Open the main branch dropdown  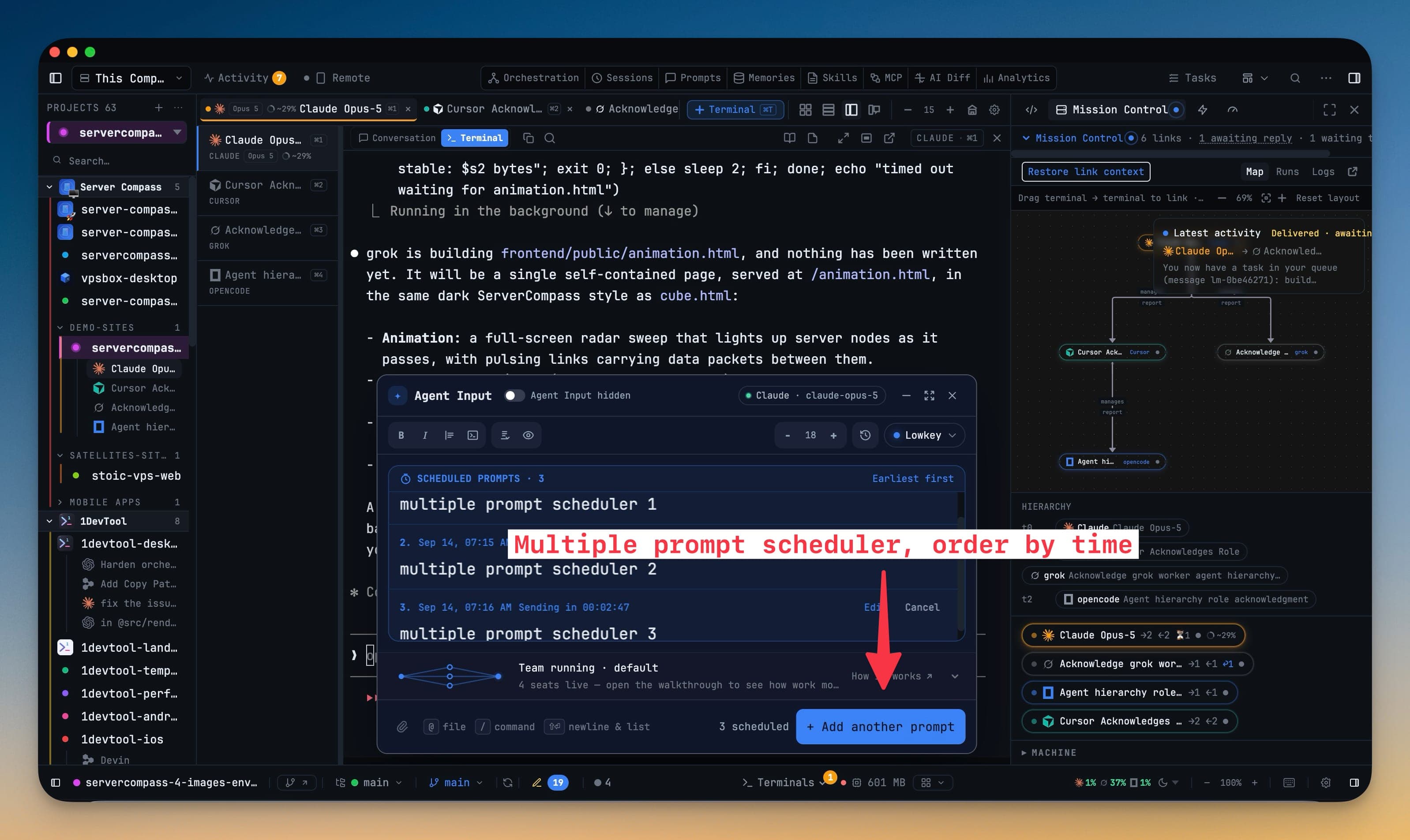point(456,783)
